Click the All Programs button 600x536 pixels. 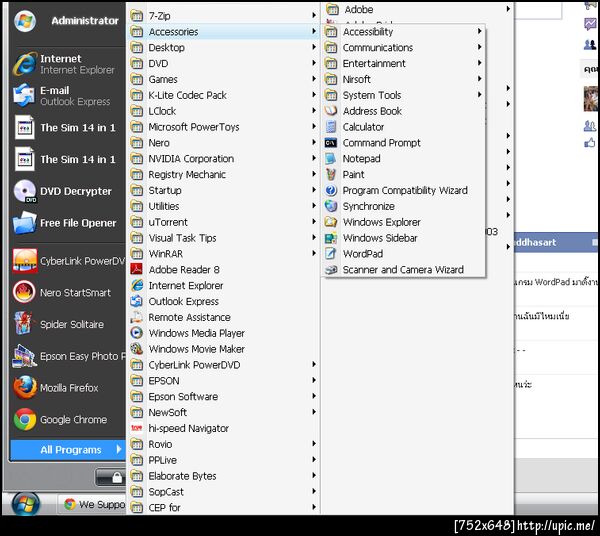(67, 450)
